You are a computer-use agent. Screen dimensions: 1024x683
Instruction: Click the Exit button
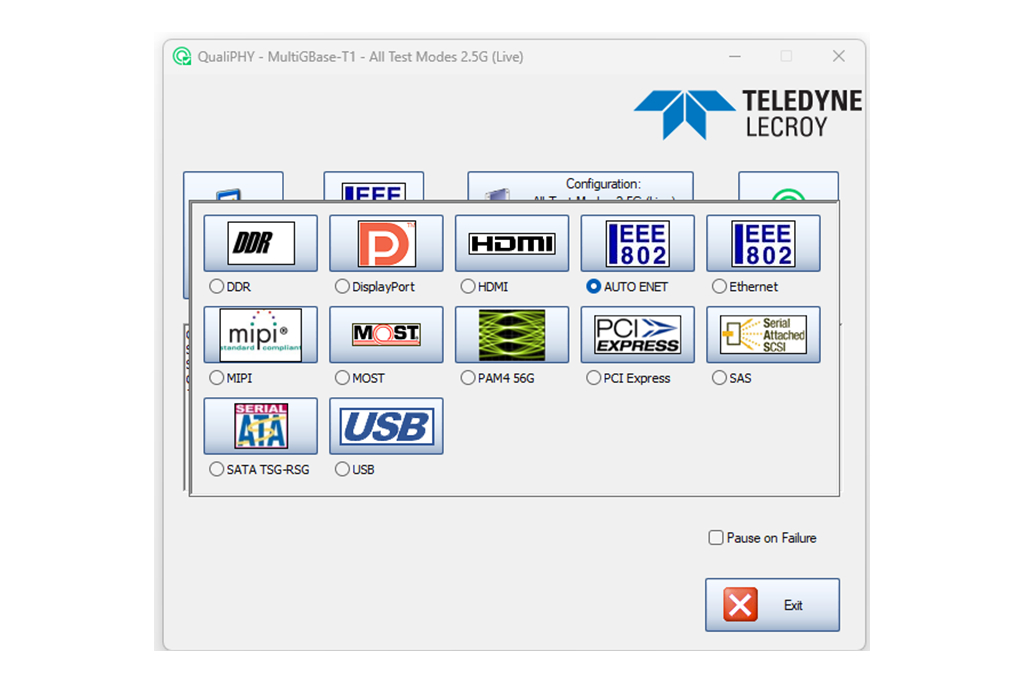(772, 605)
